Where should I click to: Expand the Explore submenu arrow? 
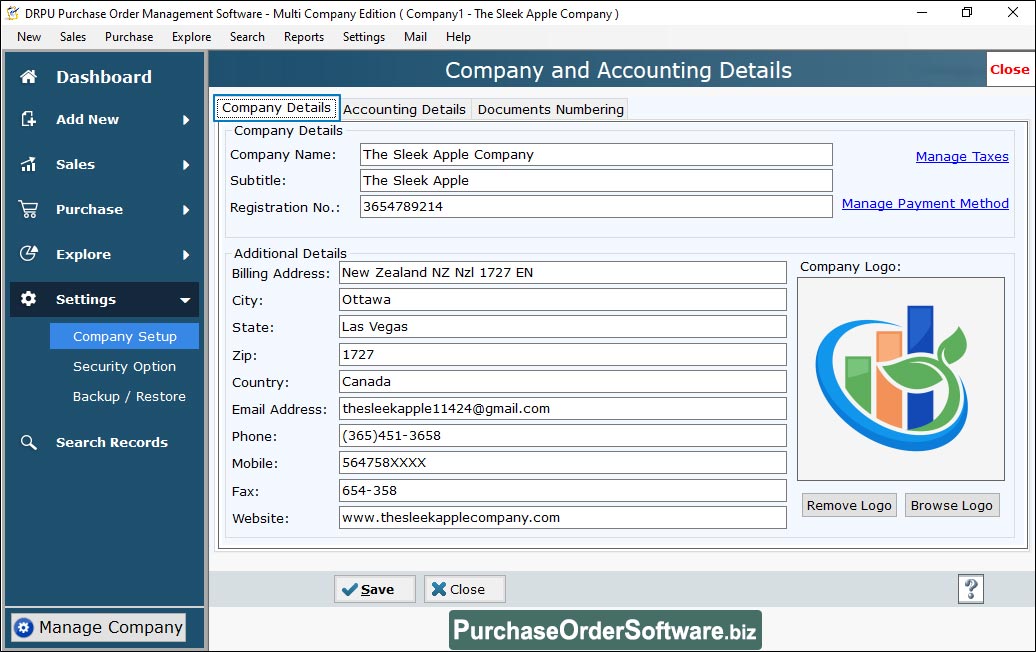(186, 254)
